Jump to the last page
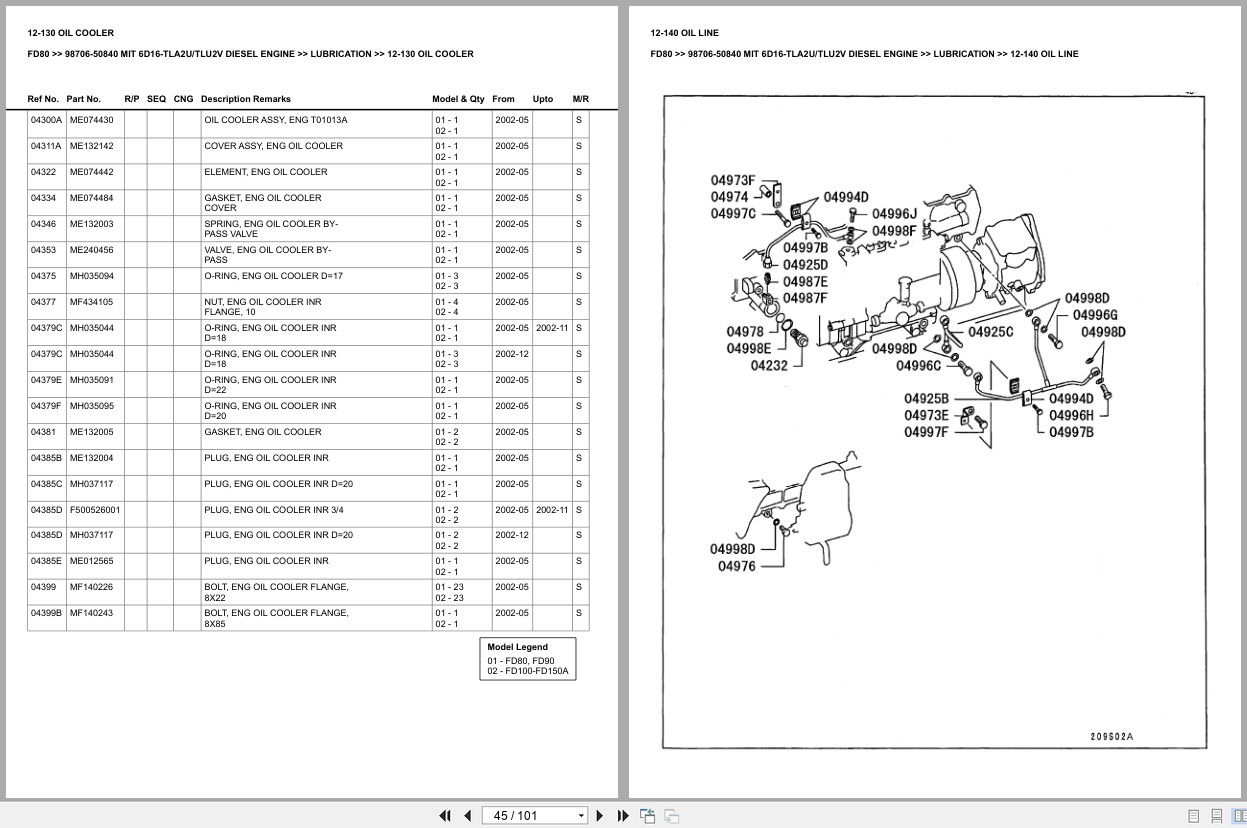Screen dimensions: 1247x828 pyautogui.click(x=623, y=815)
